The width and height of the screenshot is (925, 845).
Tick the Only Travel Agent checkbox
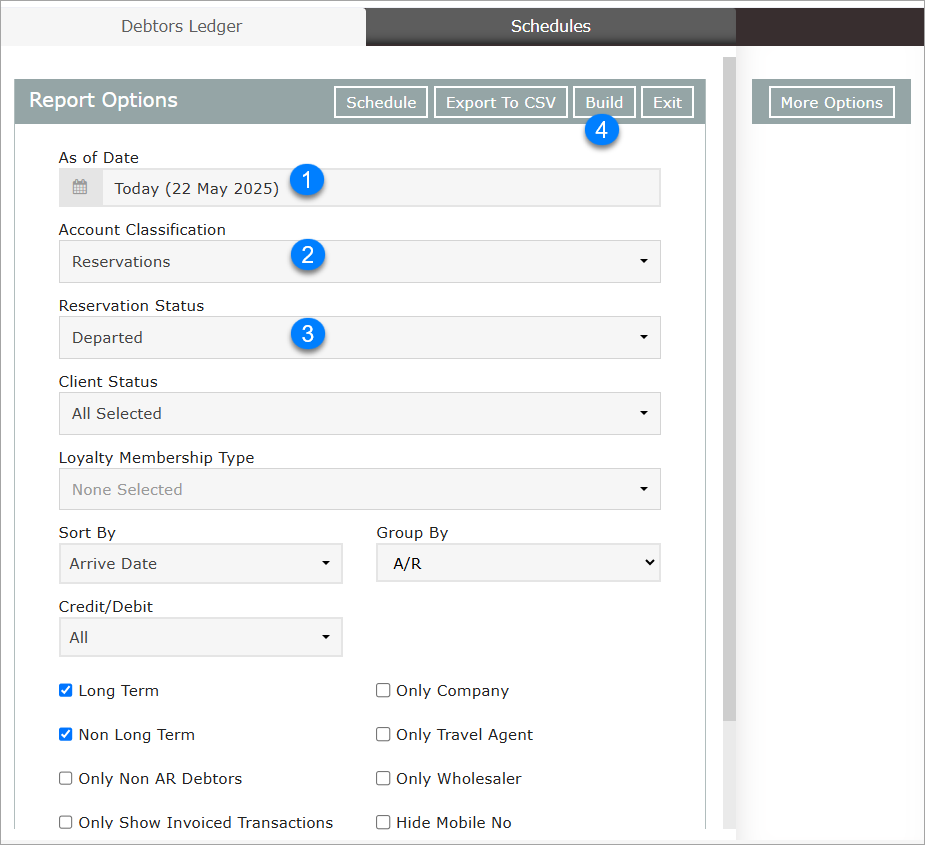click(383, 735)
